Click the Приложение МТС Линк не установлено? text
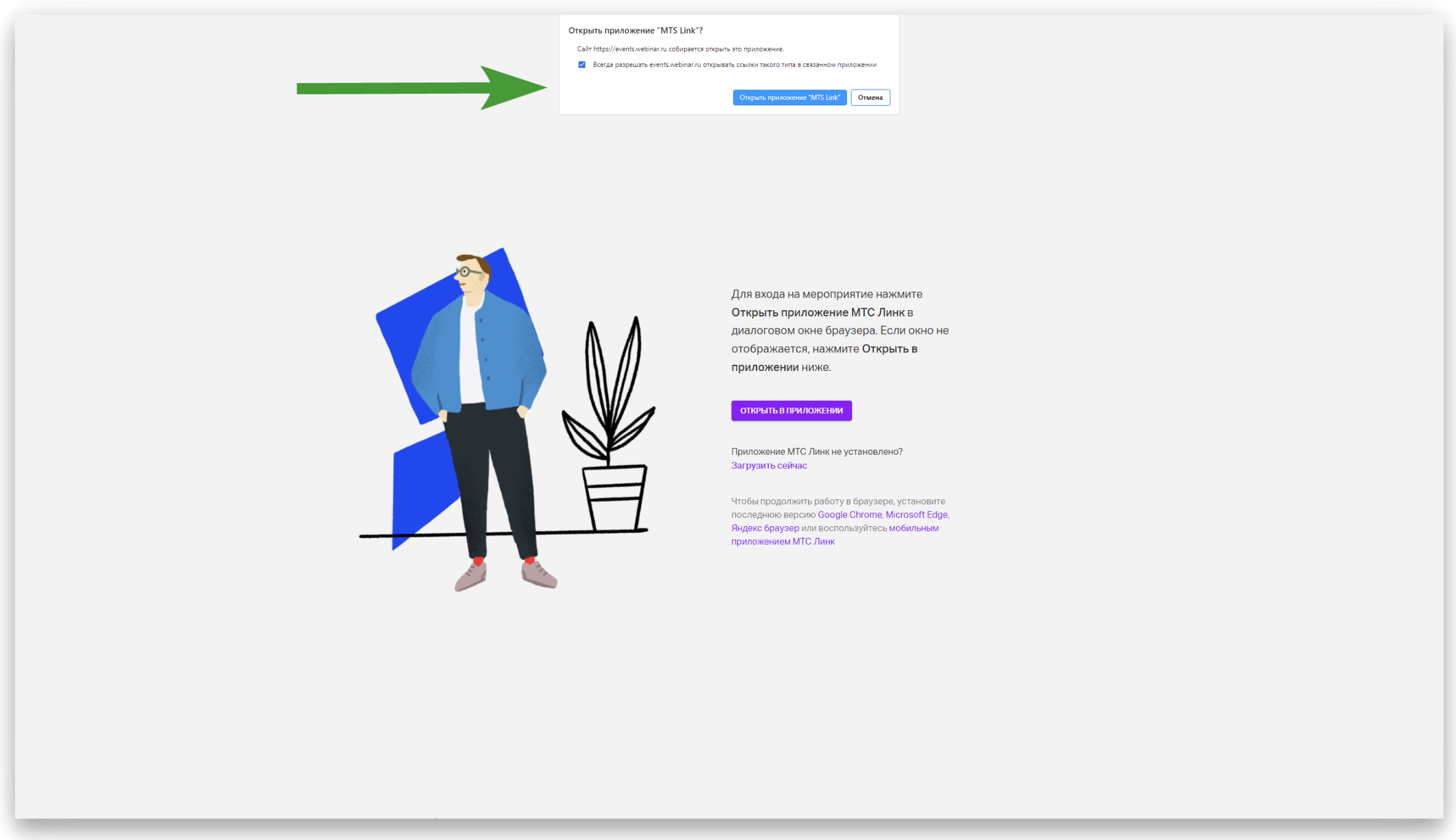This screenshot has height=840, width=1456. pos(816,452)
